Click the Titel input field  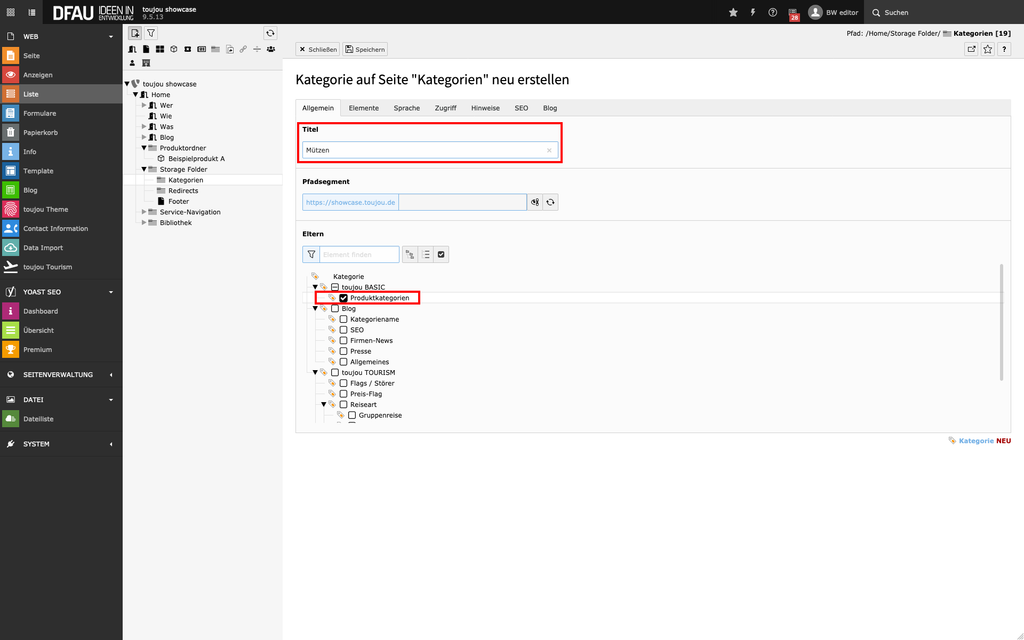[x=424, y=150]
